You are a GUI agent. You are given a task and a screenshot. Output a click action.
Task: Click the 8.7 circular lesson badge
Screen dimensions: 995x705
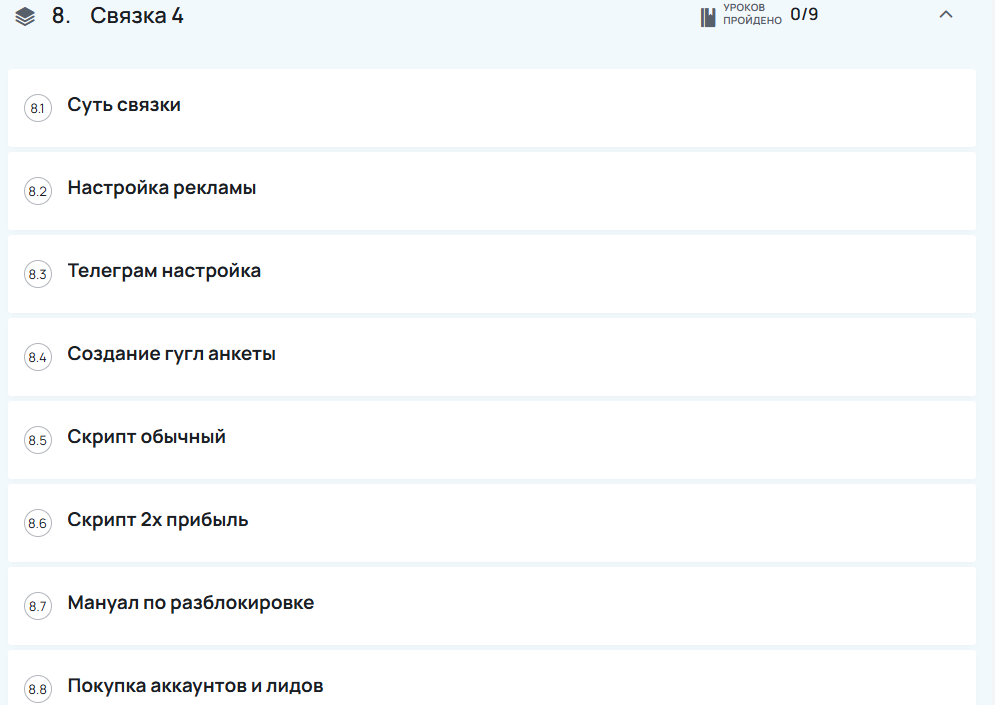pyautogui.click(x=37, y=606)
